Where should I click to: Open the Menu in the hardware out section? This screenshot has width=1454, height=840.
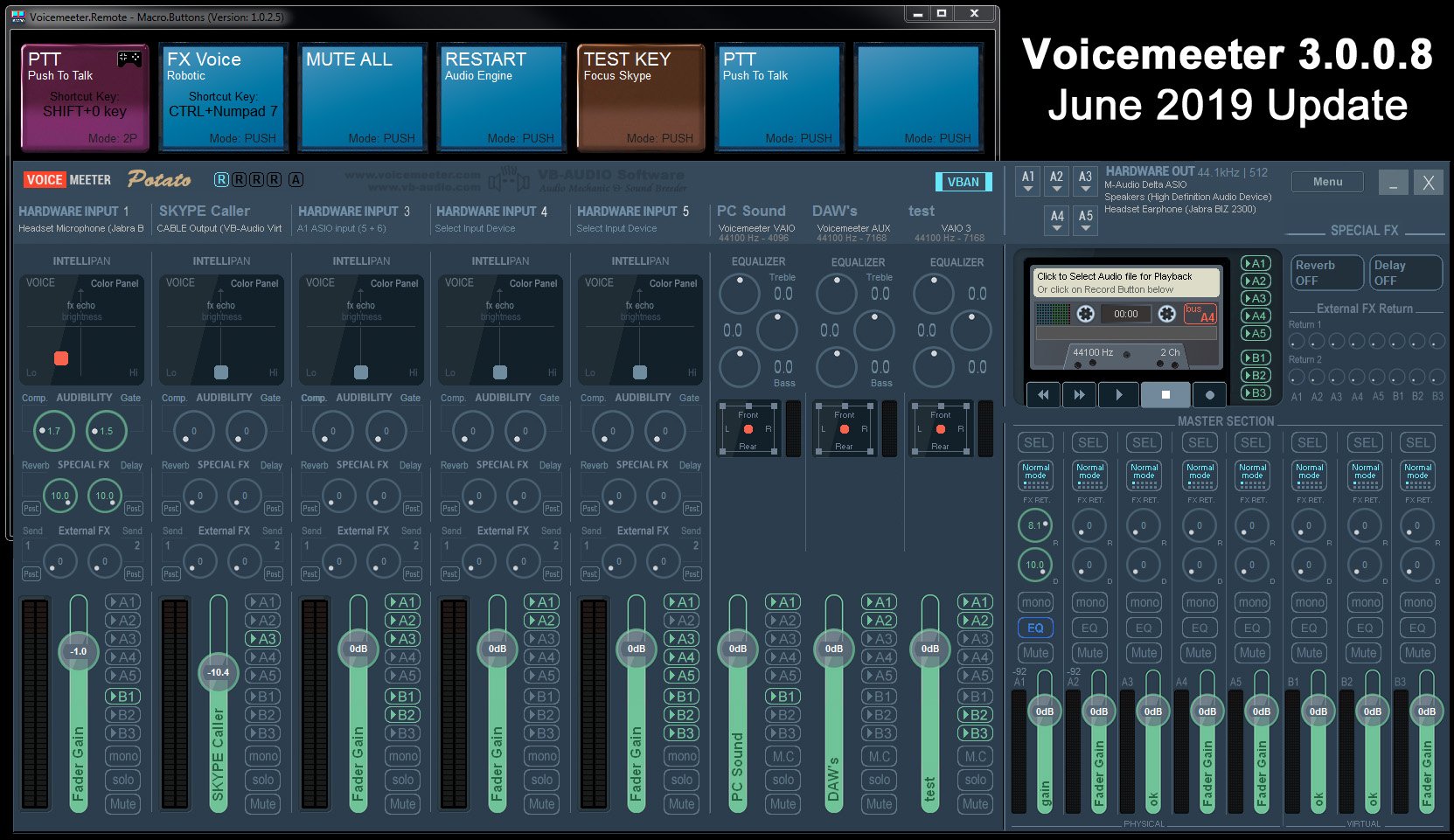[x=1326, y=181]
